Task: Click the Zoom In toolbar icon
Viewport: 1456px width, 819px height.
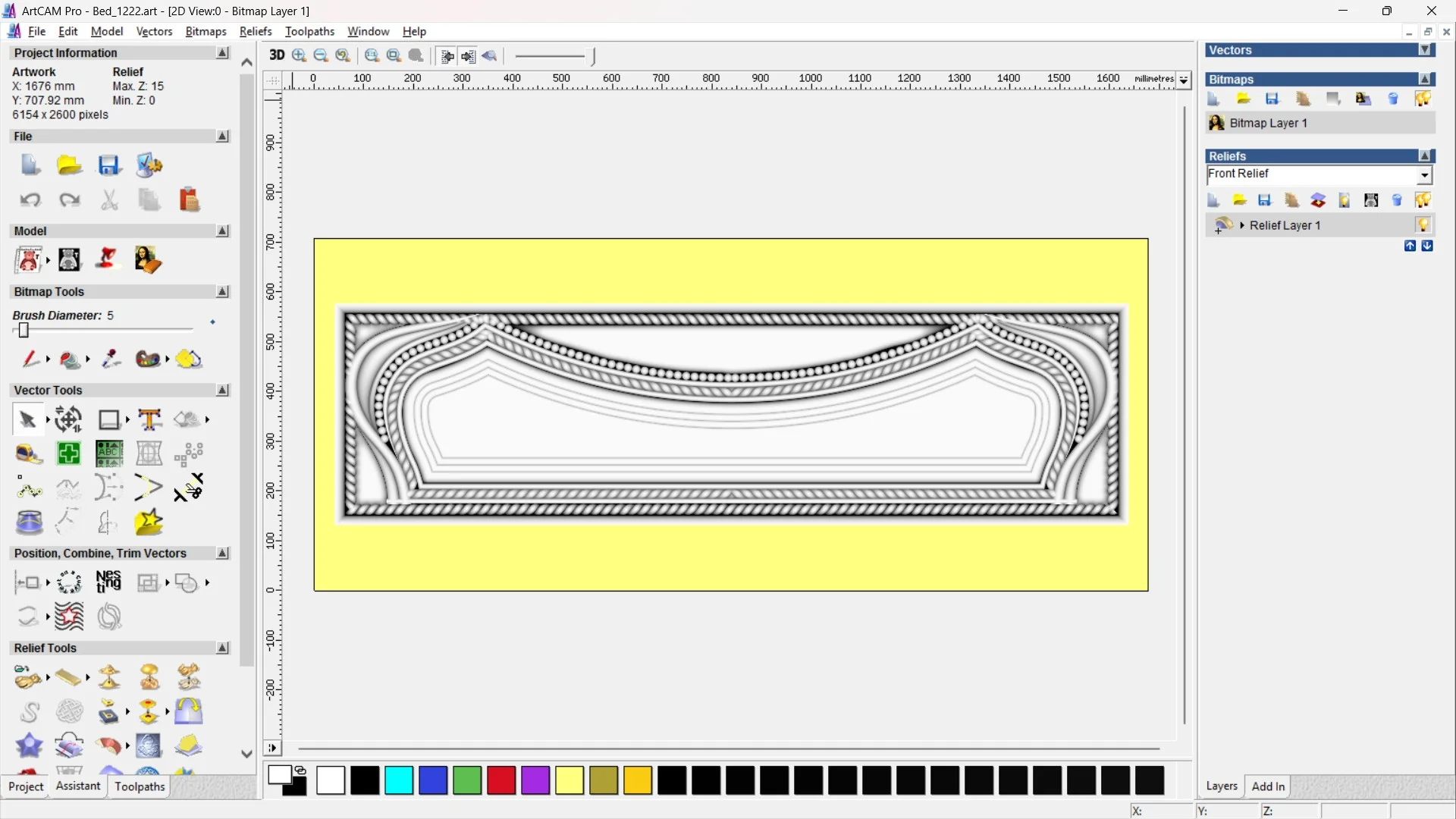Action: click(300, 55)
